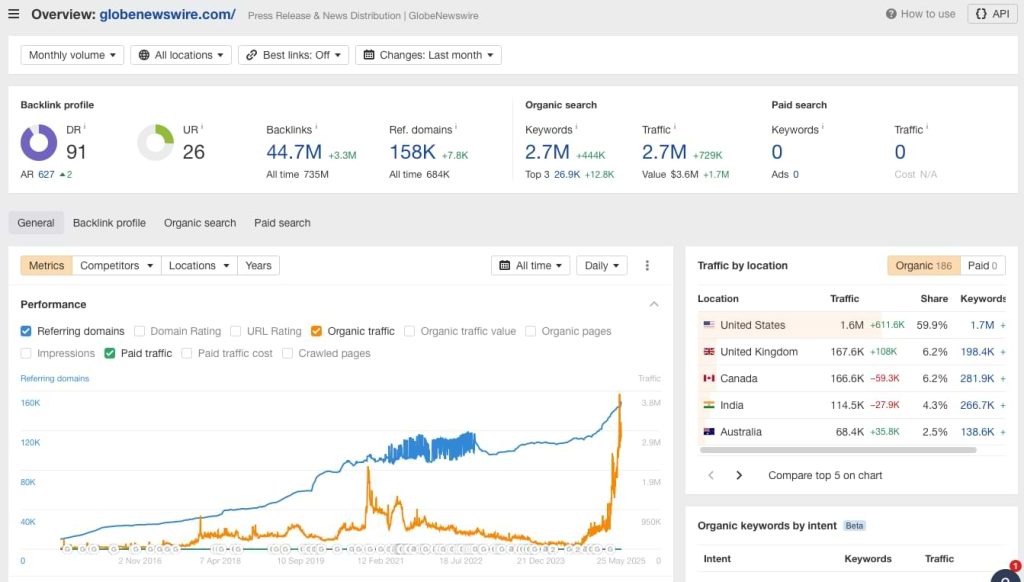
Task: Uncheck the Referring domains checkbox
Action: tap(26, 331)
